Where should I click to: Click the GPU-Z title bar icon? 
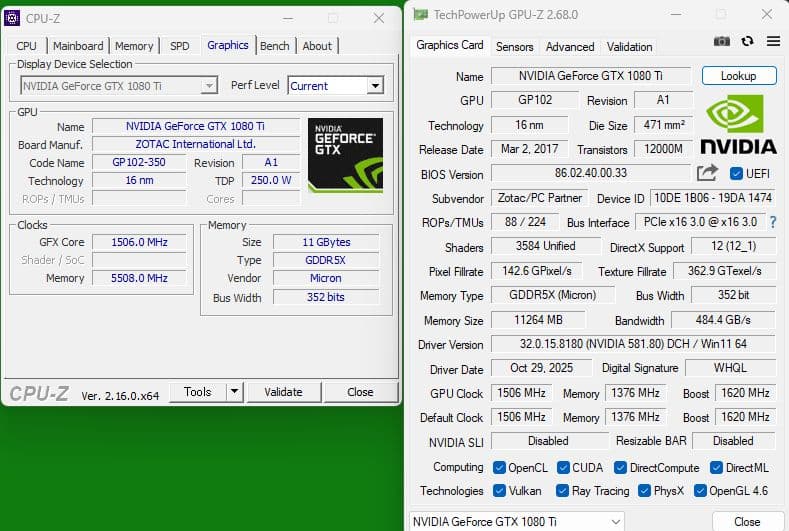coord(420,15)
